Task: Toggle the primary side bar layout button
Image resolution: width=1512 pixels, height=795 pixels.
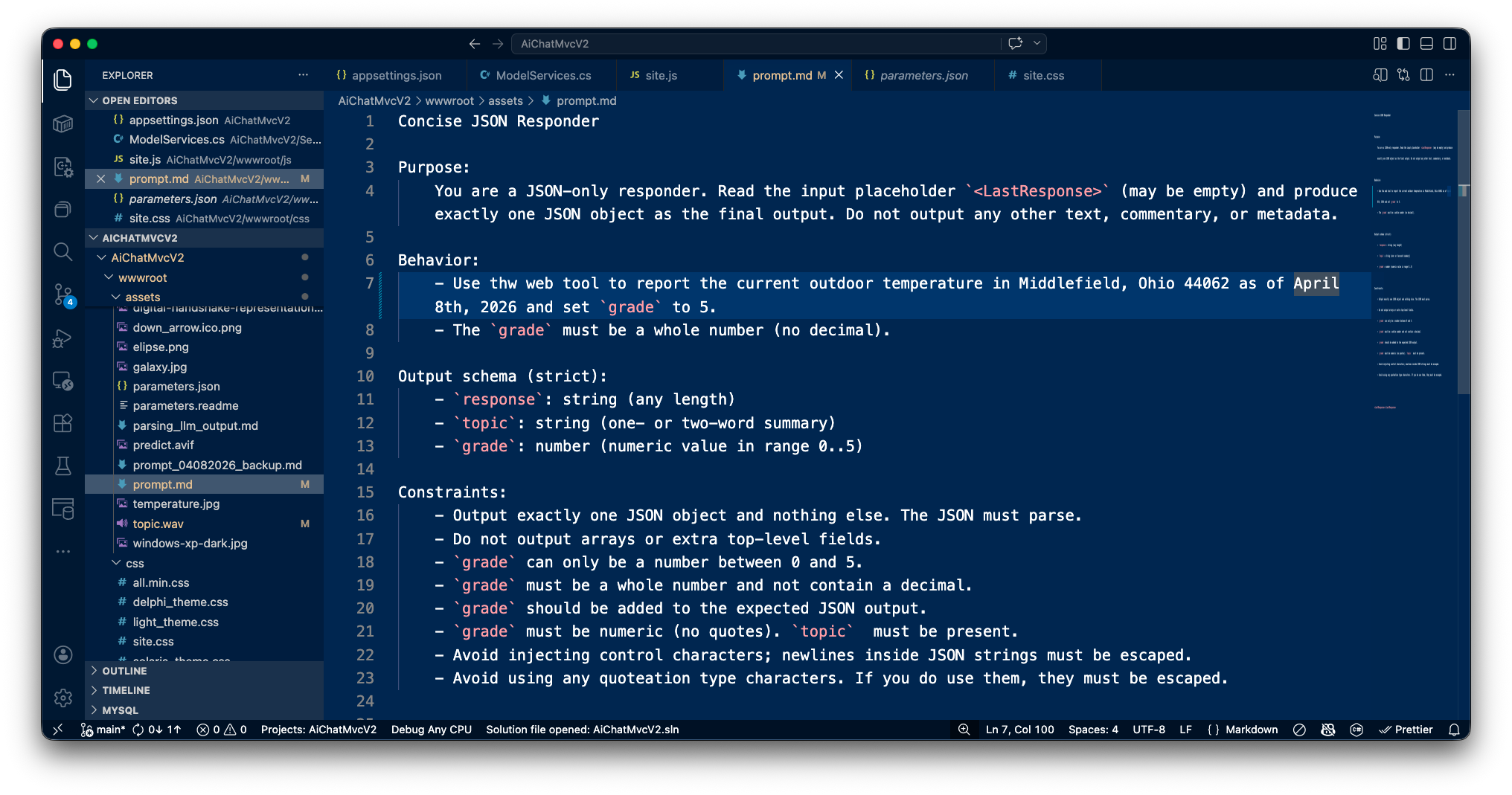Action: point(1403,44)
